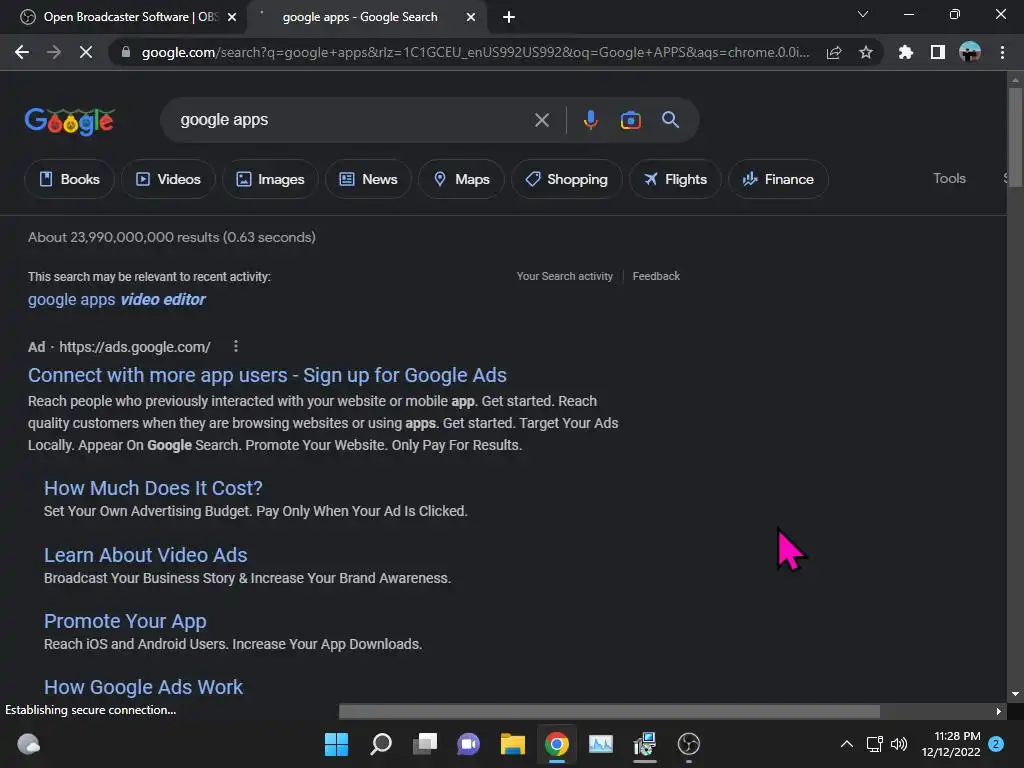Open the Chrome side panel

coord(938,52)
